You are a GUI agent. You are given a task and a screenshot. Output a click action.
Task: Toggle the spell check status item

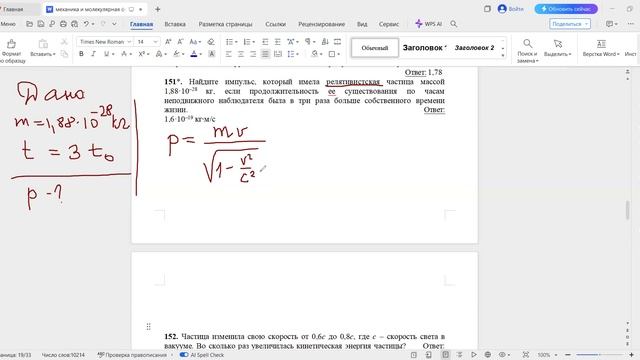132,355
